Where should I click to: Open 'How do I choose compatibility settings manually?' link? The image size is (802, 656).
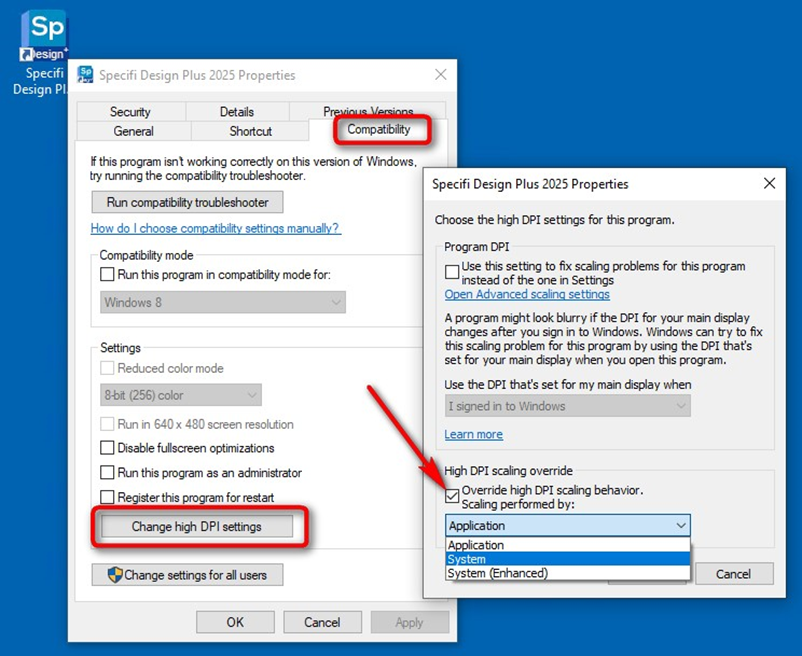pos(215,228)
